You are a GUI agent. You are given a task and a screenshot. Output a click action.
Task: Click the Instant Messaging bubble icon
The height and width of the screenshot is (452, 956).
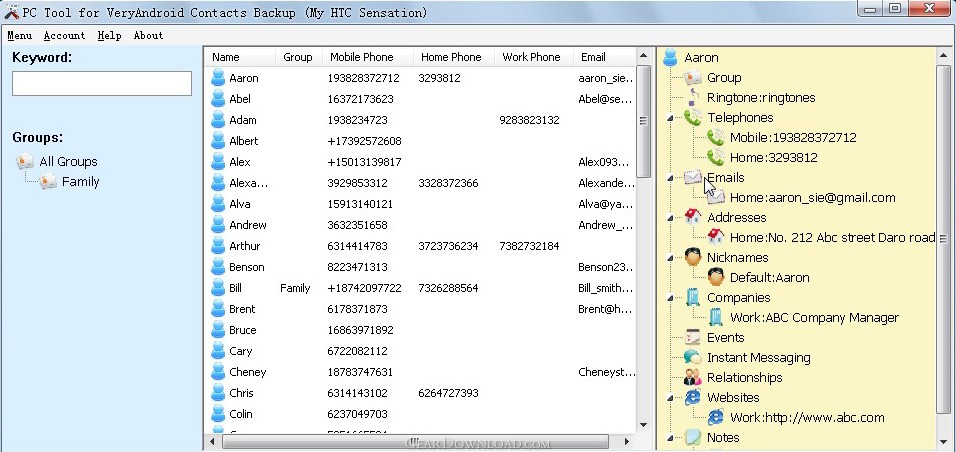(693, 357)
